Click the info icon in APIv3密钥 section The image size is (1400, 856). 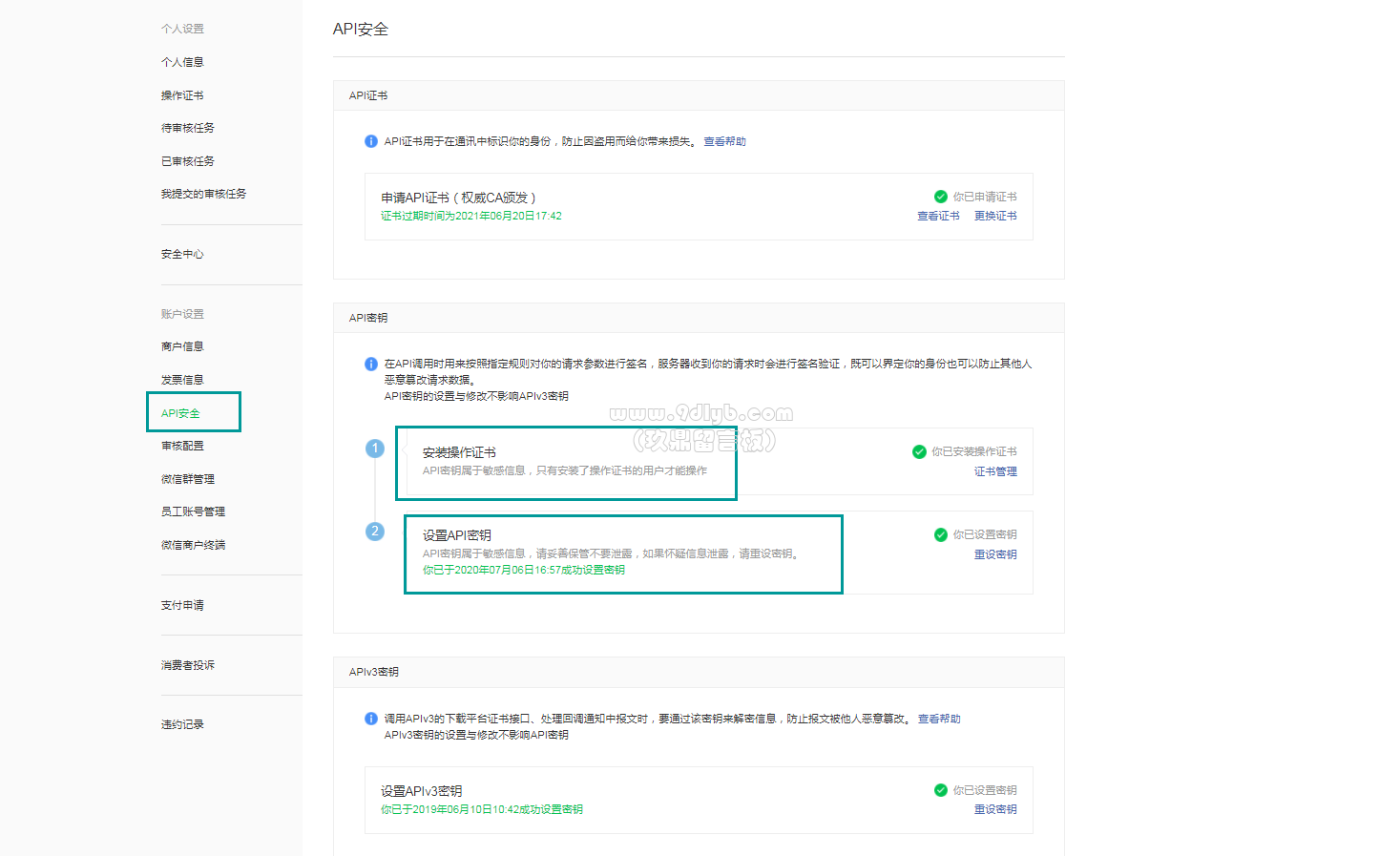(x=371, y=719)
